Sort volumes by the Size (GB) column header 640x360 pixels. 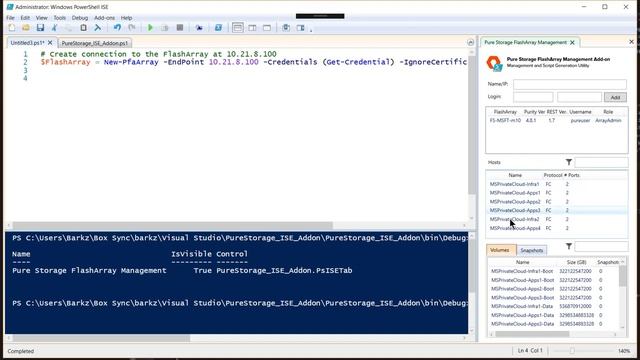tap(576, 262)
